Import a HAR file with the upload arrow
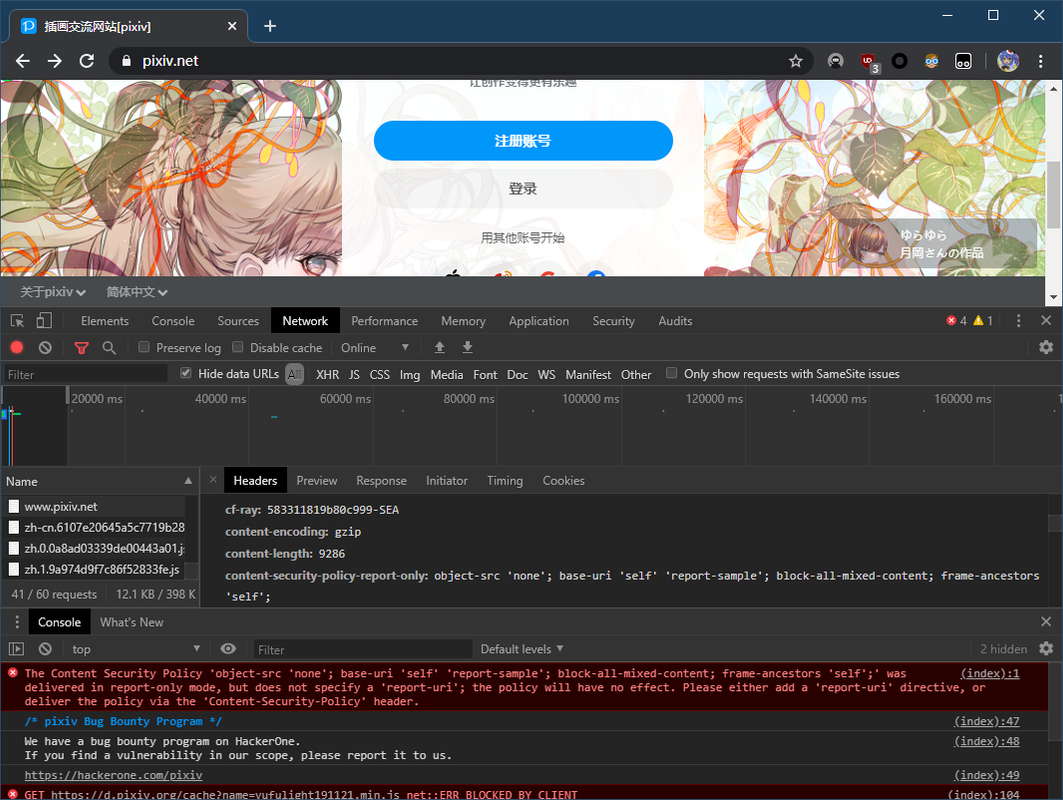1063x800 pixels. point(439,348)
